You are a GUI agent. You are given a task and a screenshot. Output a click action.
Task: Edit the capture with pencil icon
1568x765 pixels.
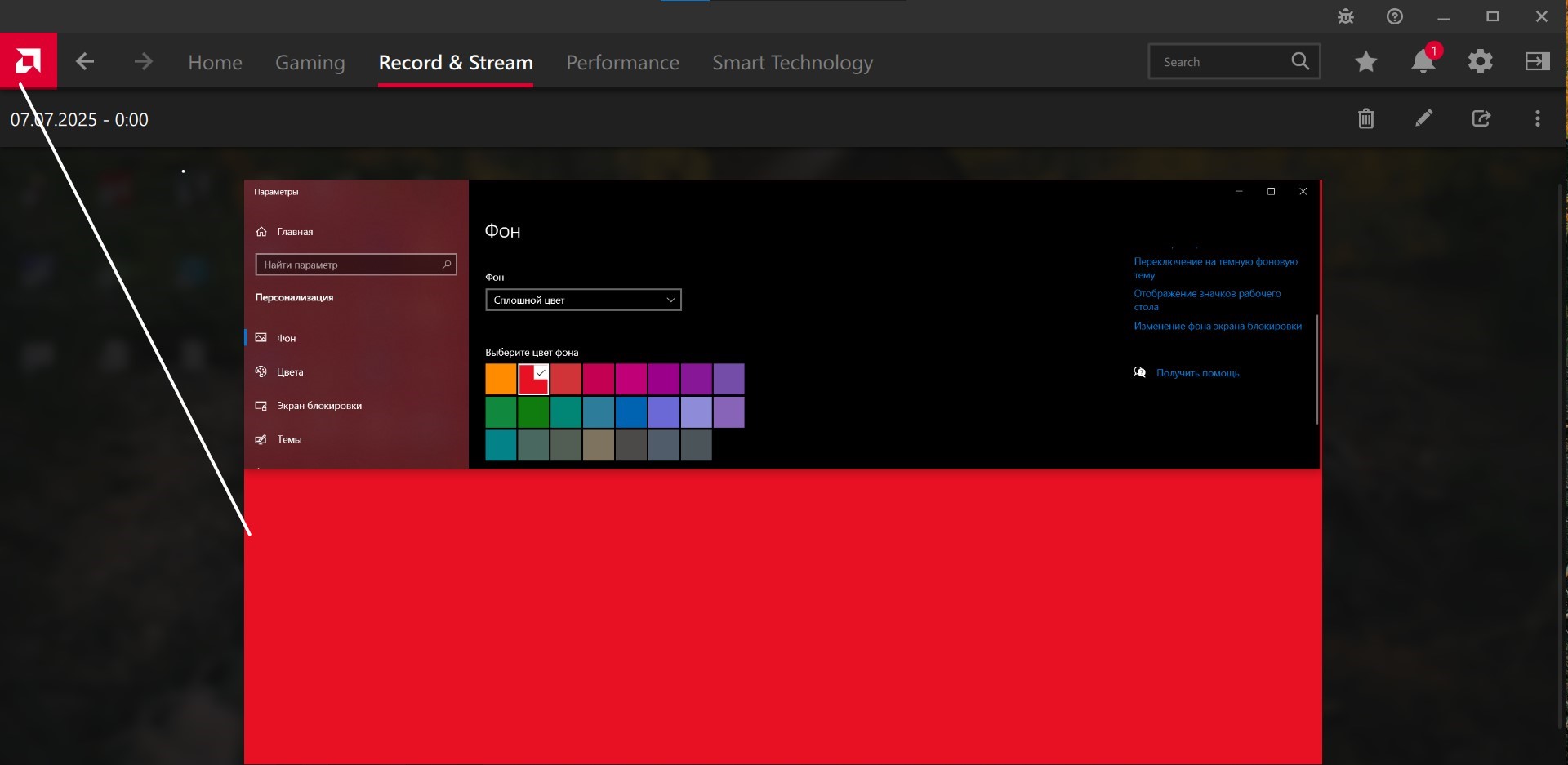(1424, 118)
